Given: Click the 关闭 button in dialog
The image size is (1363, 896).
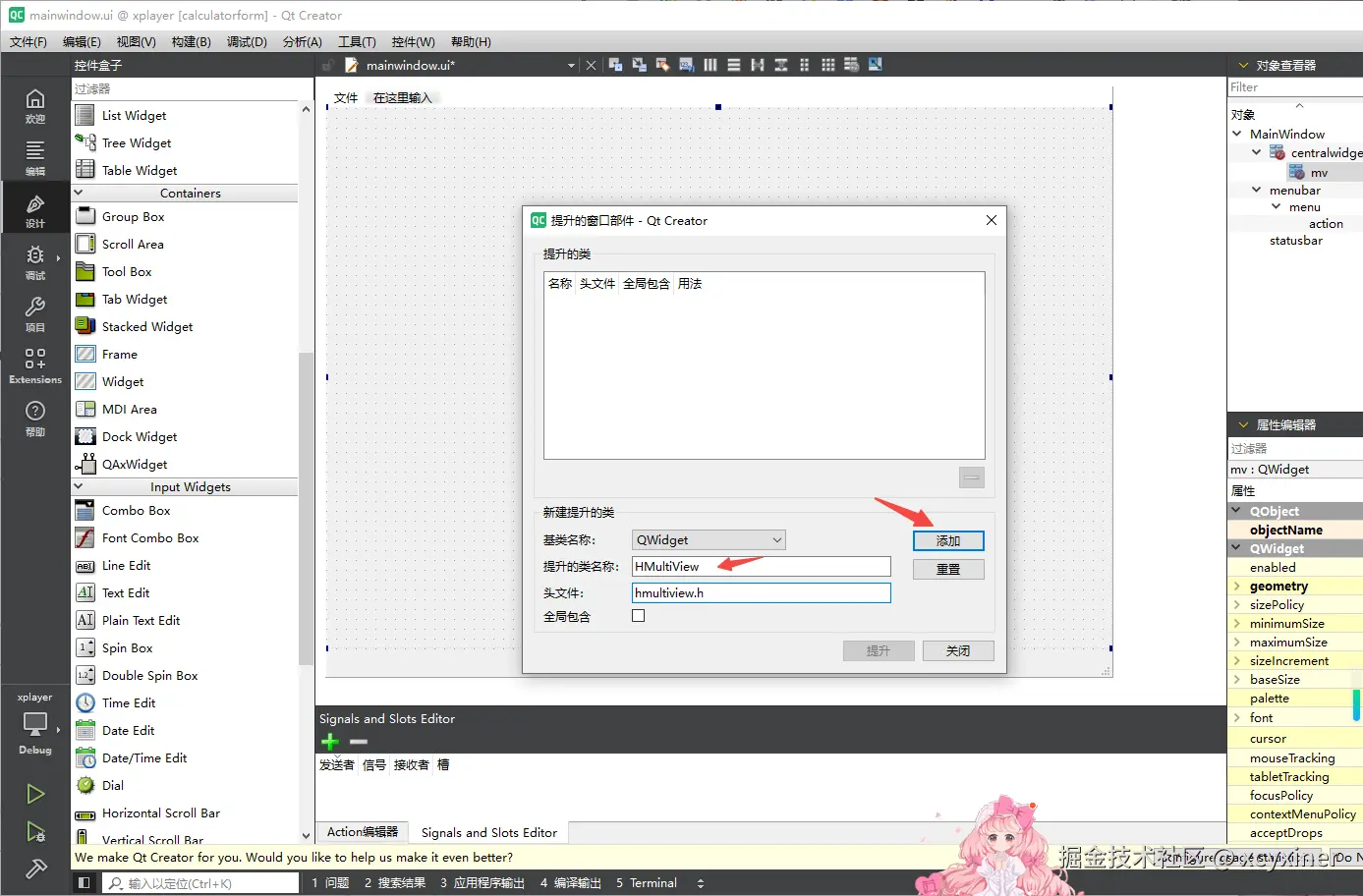Looking at the screenshot, I should 958,651.
